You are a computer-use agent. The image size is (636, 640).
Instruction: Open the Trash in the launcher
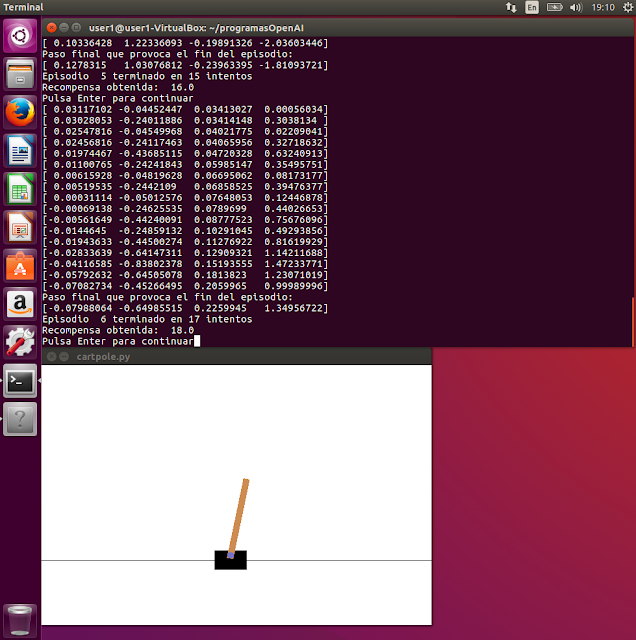click(x=20, y=619)
